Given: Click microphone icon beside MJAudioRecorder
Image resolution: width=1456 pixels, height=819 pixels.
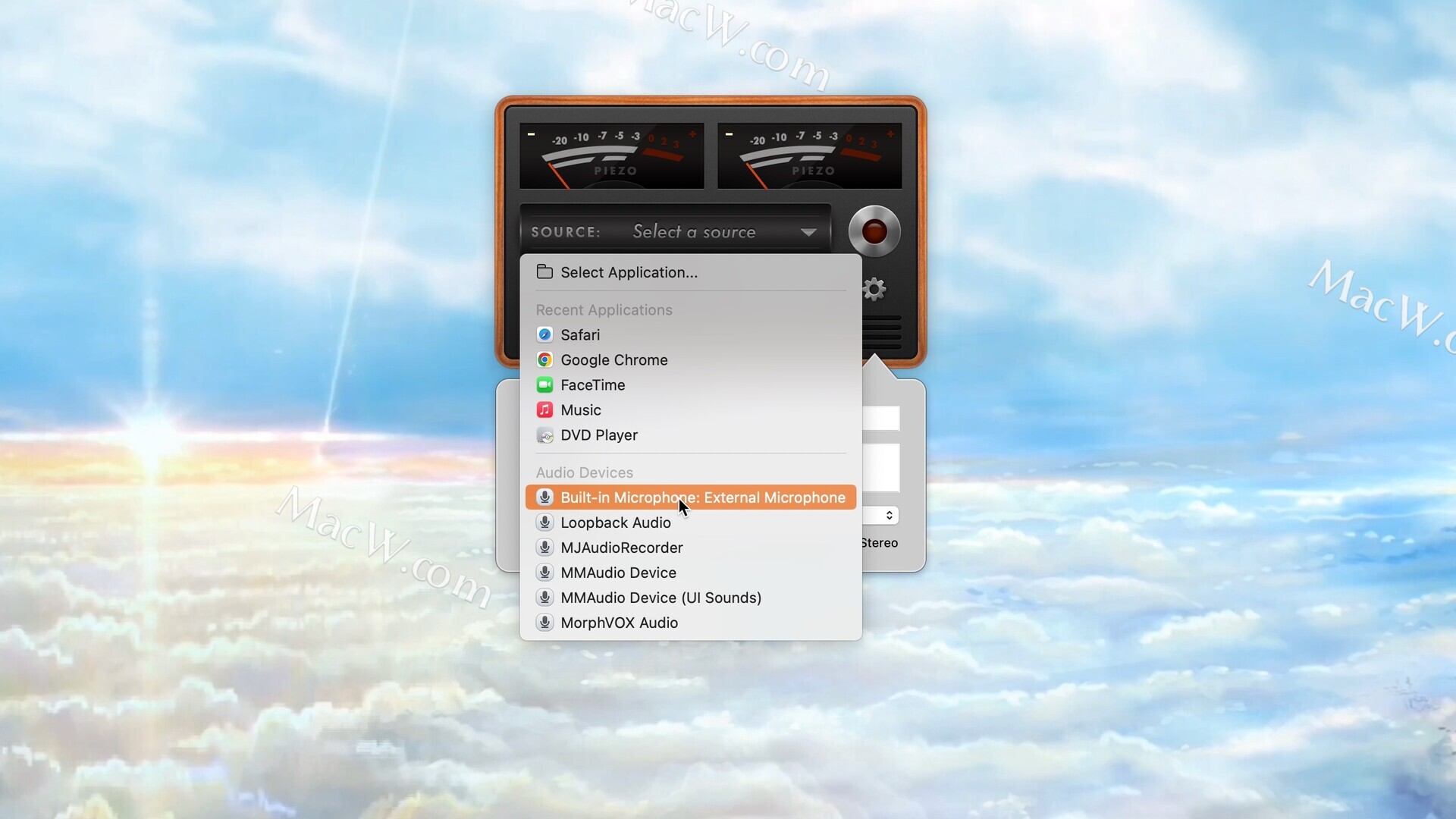Looking at the screenshot, I should point(544,547).
